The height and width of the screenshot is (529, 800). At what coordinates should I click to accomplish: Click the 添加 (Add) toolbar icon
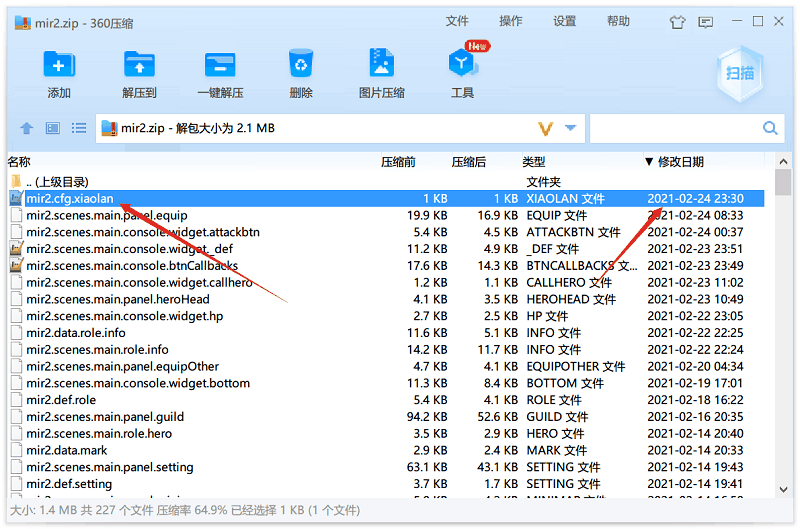(59, 65)
